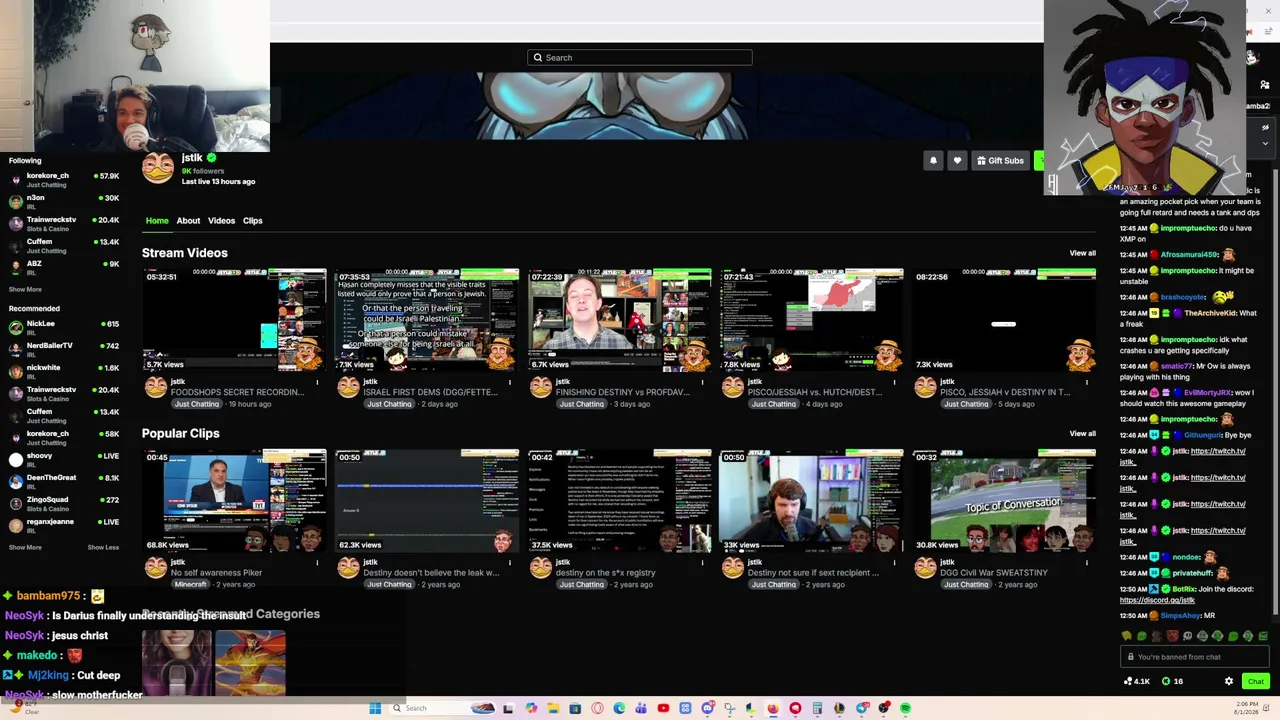Click the Gift Subs button
The height and width of the screenshot is (720, 1280).
coord(1000,160)
